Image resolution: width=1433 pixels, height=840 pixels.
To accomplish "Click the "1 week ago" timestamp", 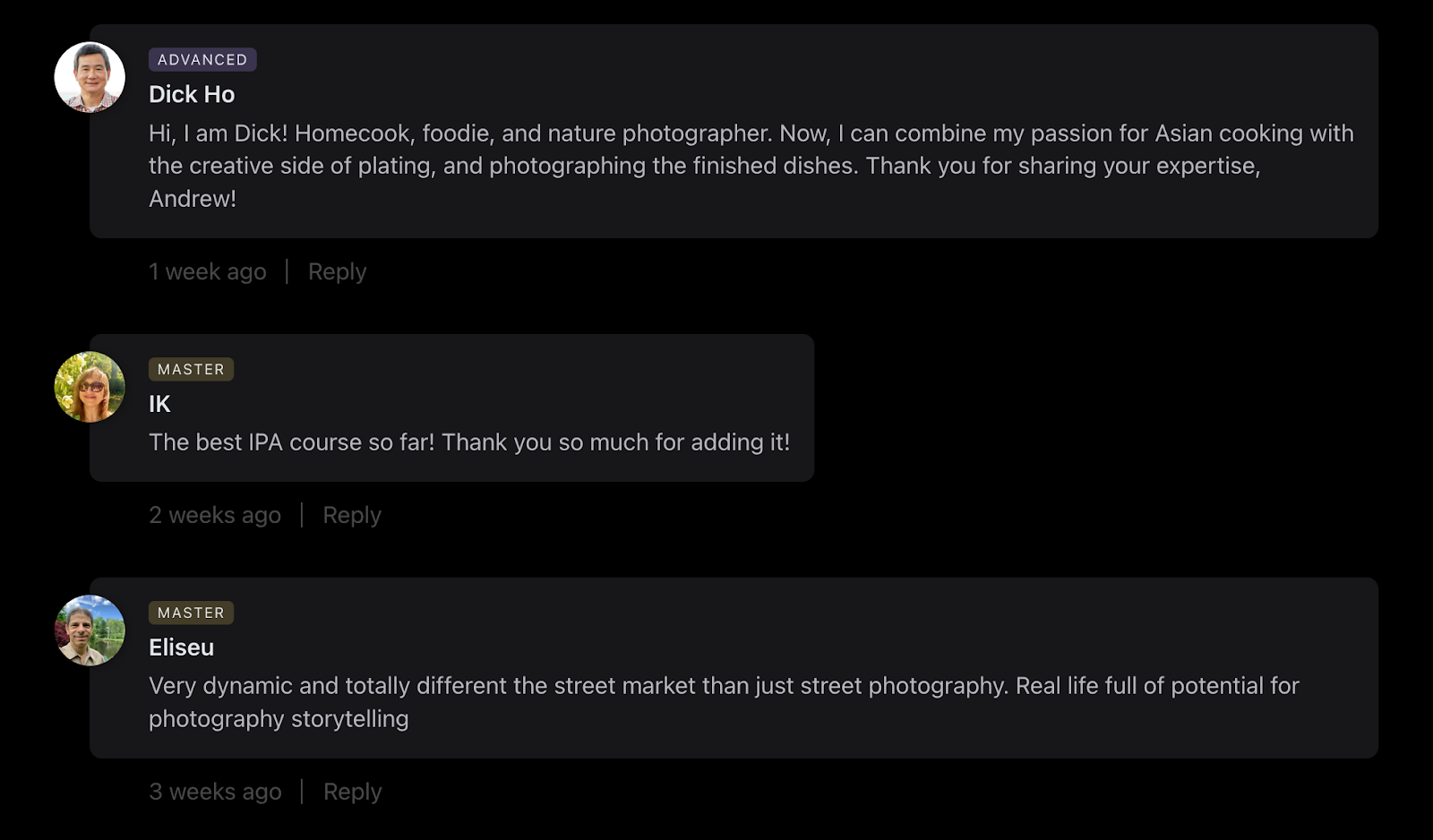I will (x=208, y=271).
